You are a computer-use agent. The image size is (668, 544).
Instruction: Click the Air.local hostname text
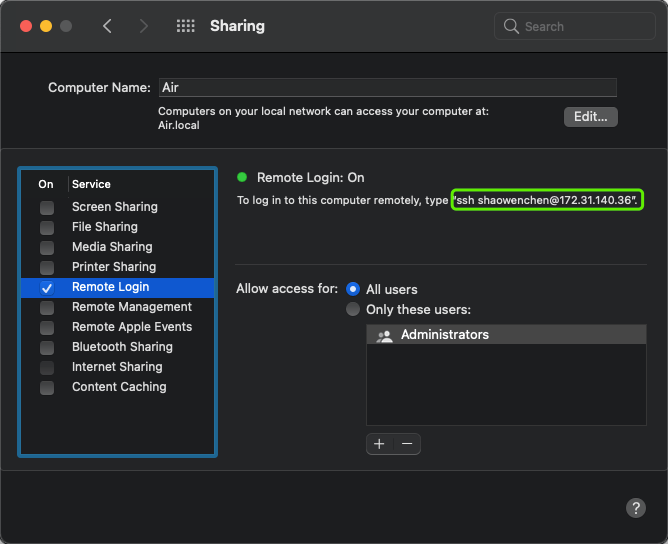pyautogui.click(x=179, y=125)
